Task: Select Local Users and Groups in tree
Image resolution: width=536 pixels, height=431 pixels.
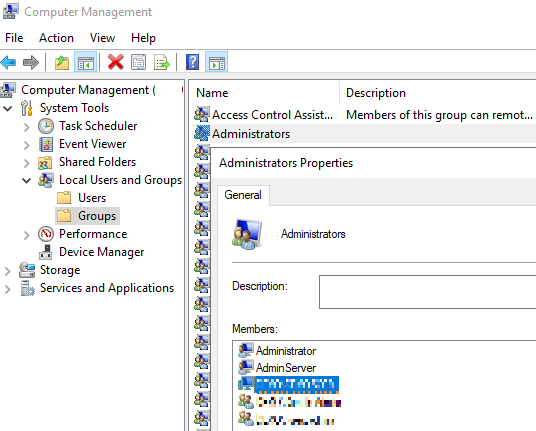Action: coord(120,180)
